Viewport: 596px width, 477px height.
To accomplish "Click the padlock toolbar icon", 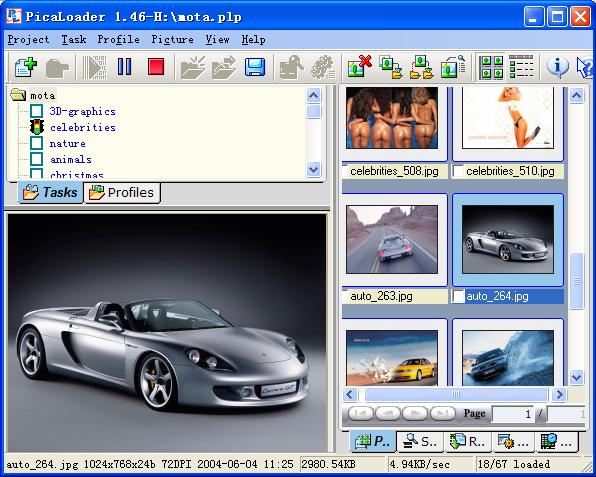I will pos(291,68).
